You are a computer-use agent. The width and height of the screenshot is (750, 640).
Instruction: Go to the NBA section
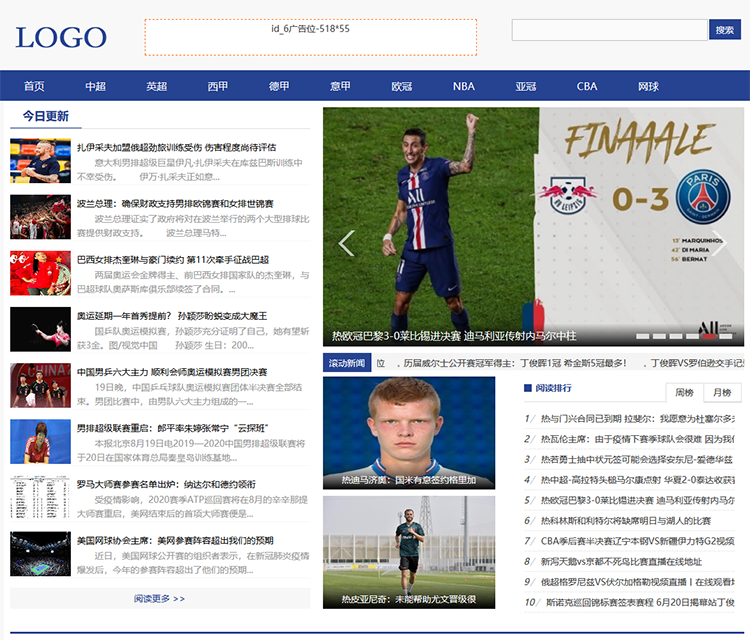[x=463, y=86]
